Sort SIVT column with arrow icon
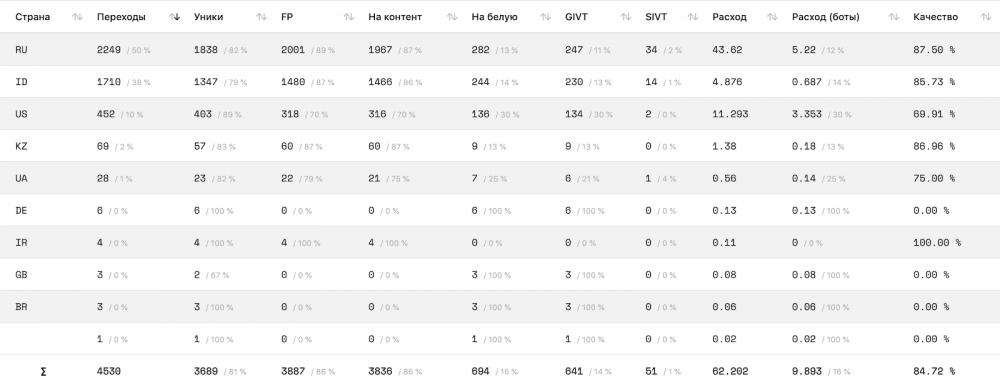The width and height of the screenshot is (1000, 387). 693,17
